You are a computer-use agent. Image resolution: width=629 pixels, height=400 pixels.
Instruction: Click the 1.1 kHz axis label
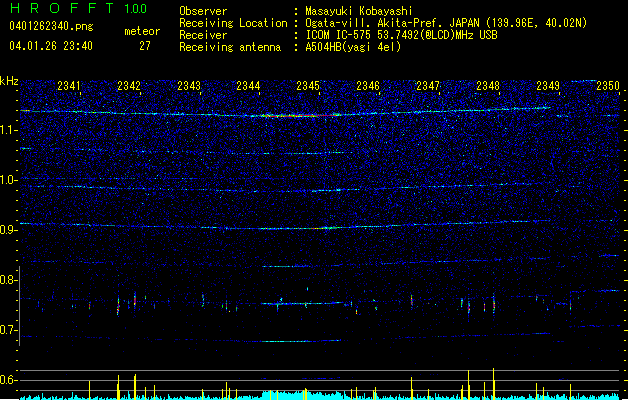coord(9,130)
